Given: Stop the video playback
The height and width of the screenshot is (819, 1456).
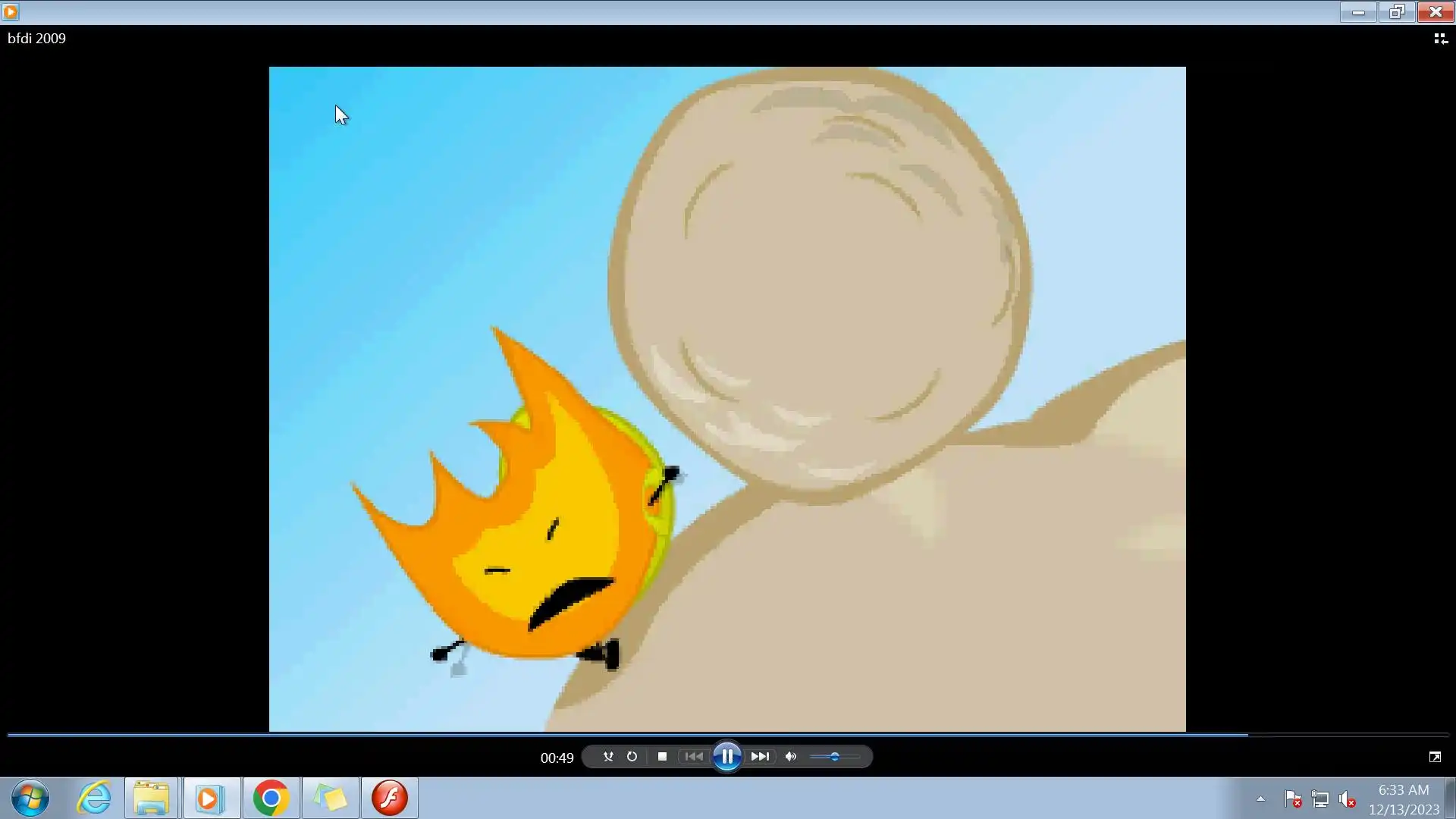Looking at the screenshot, I should coord(662,757).
